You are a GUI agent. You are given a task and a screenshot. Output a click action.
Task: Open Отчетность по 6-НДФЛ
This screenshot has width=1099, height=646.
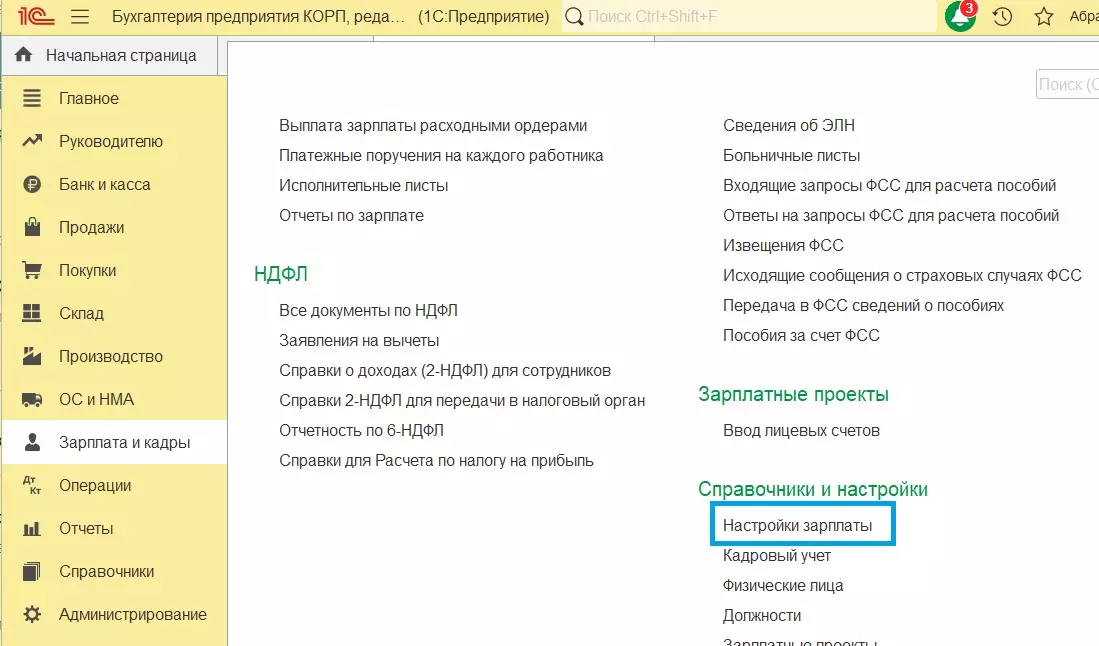(x=361, y=431)
